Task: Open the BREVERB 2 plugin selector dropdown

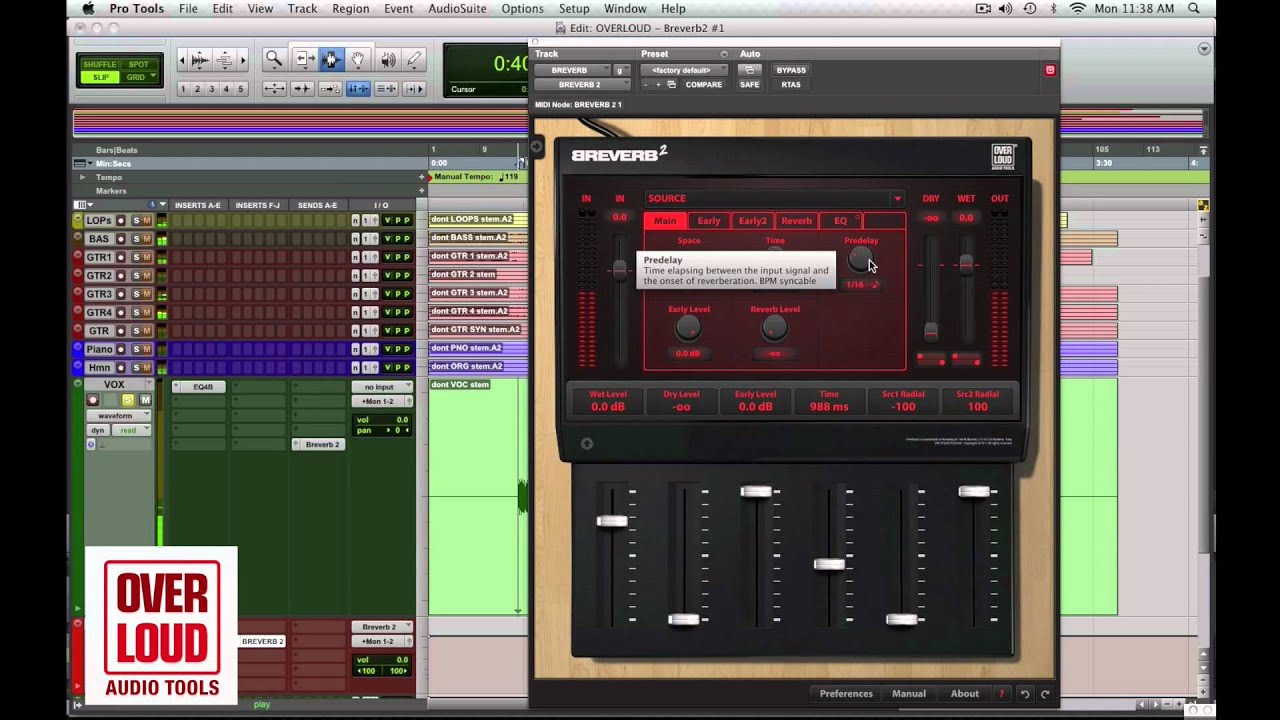Action: [x=582, y=84]
